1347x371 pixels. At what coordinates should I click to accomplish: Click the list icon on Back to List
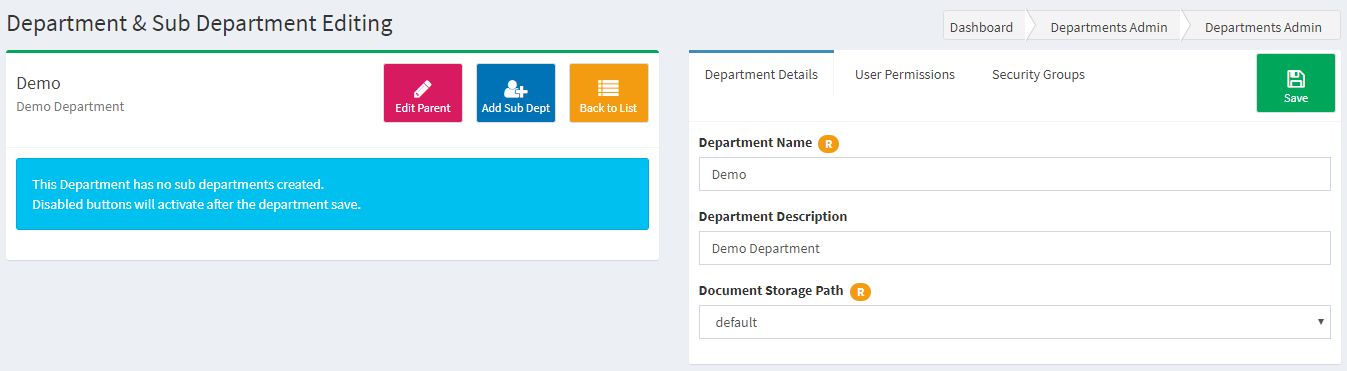pos(608,88)
